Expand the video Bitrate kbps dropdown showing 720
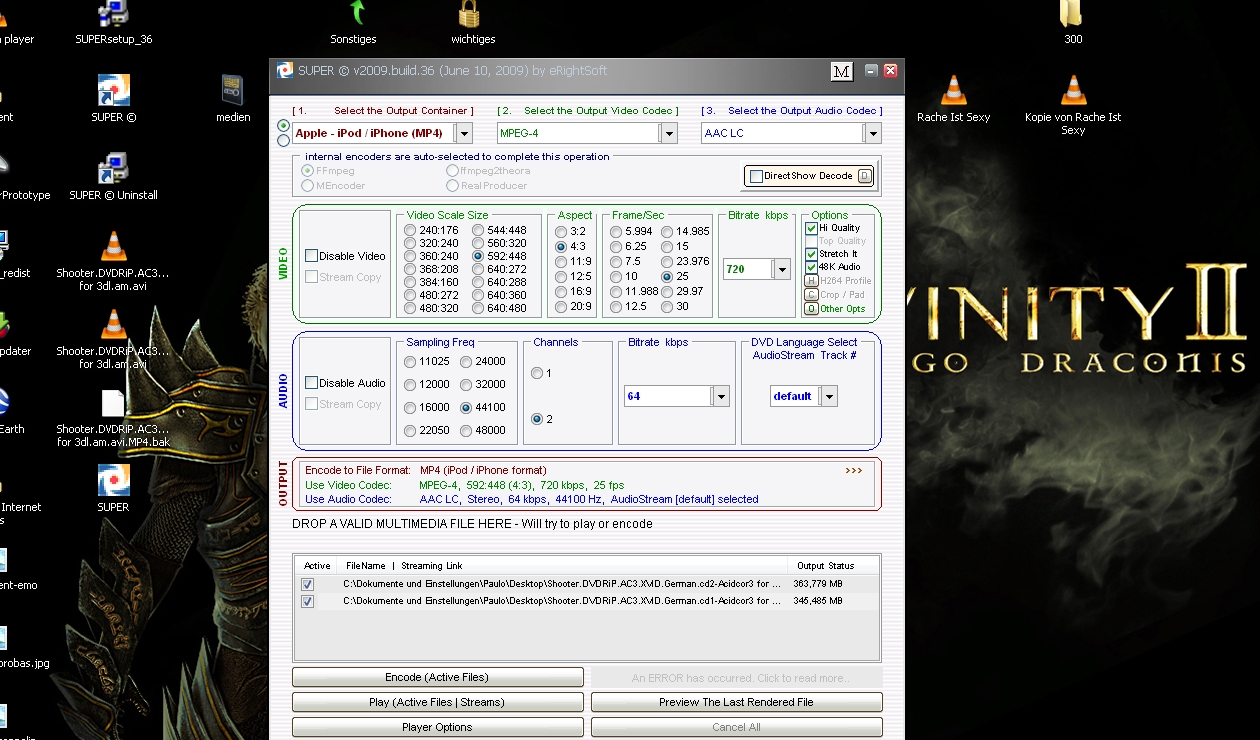The height and width of the screenshot is (740, 1260). coord(782,269)
